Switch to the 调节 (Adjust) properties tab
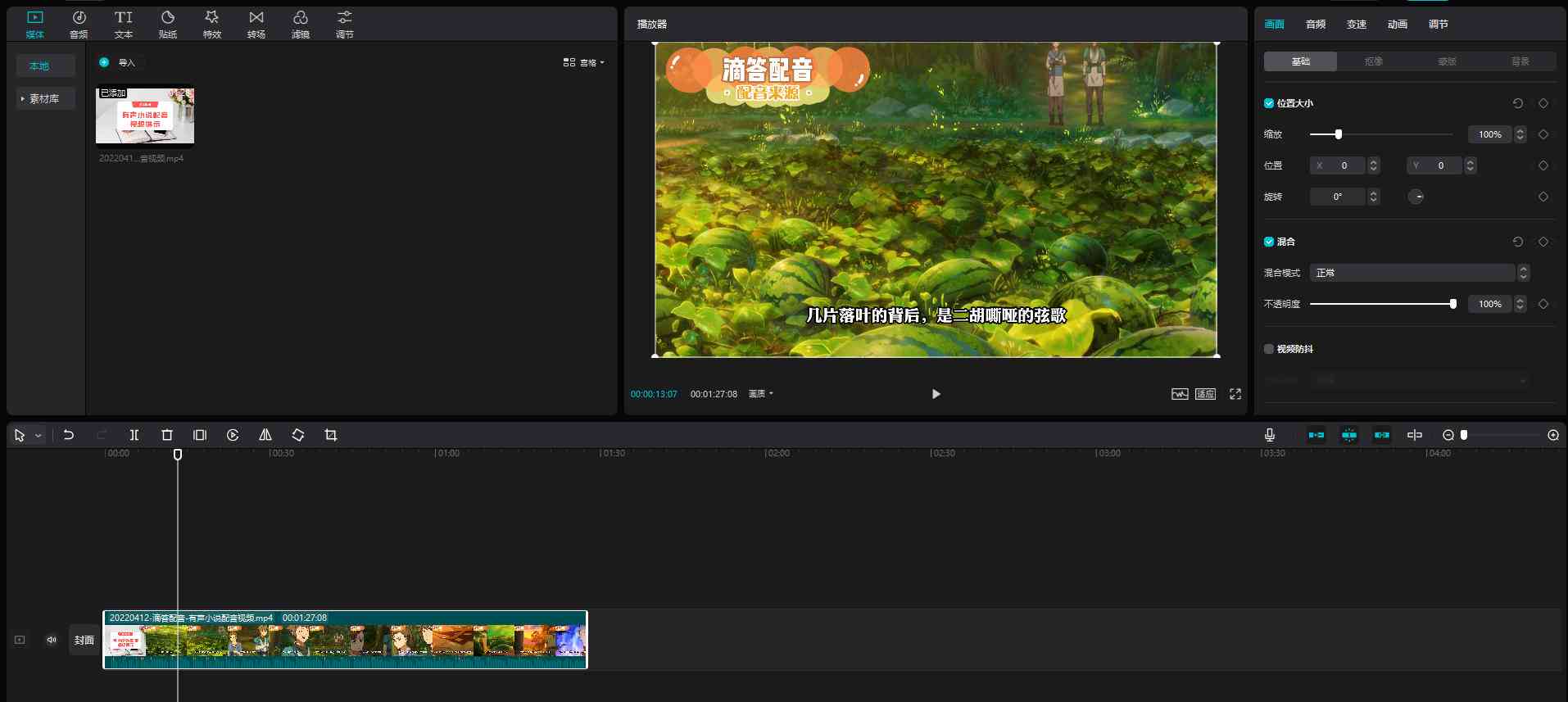 coord(1438,25)
